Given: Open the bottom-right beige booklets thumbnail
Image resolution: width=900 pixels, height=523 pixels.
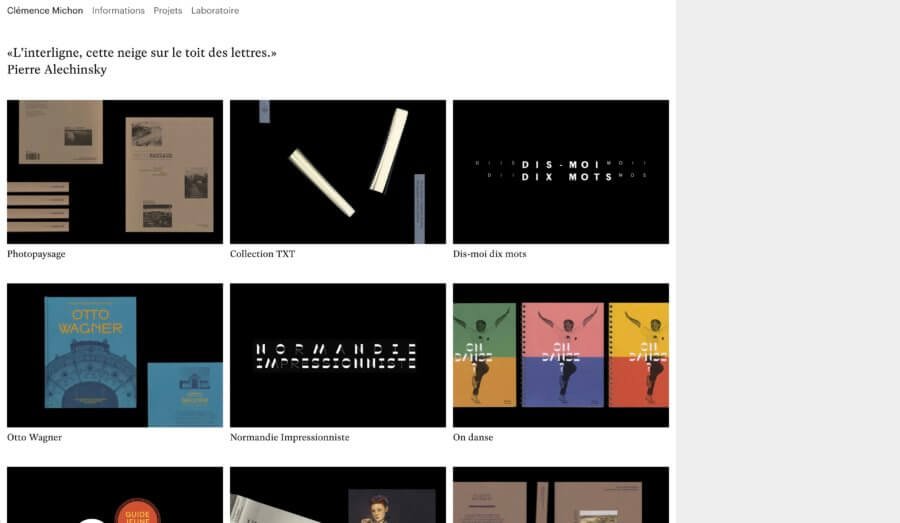Looking at the screenshot, I should 561,495.
